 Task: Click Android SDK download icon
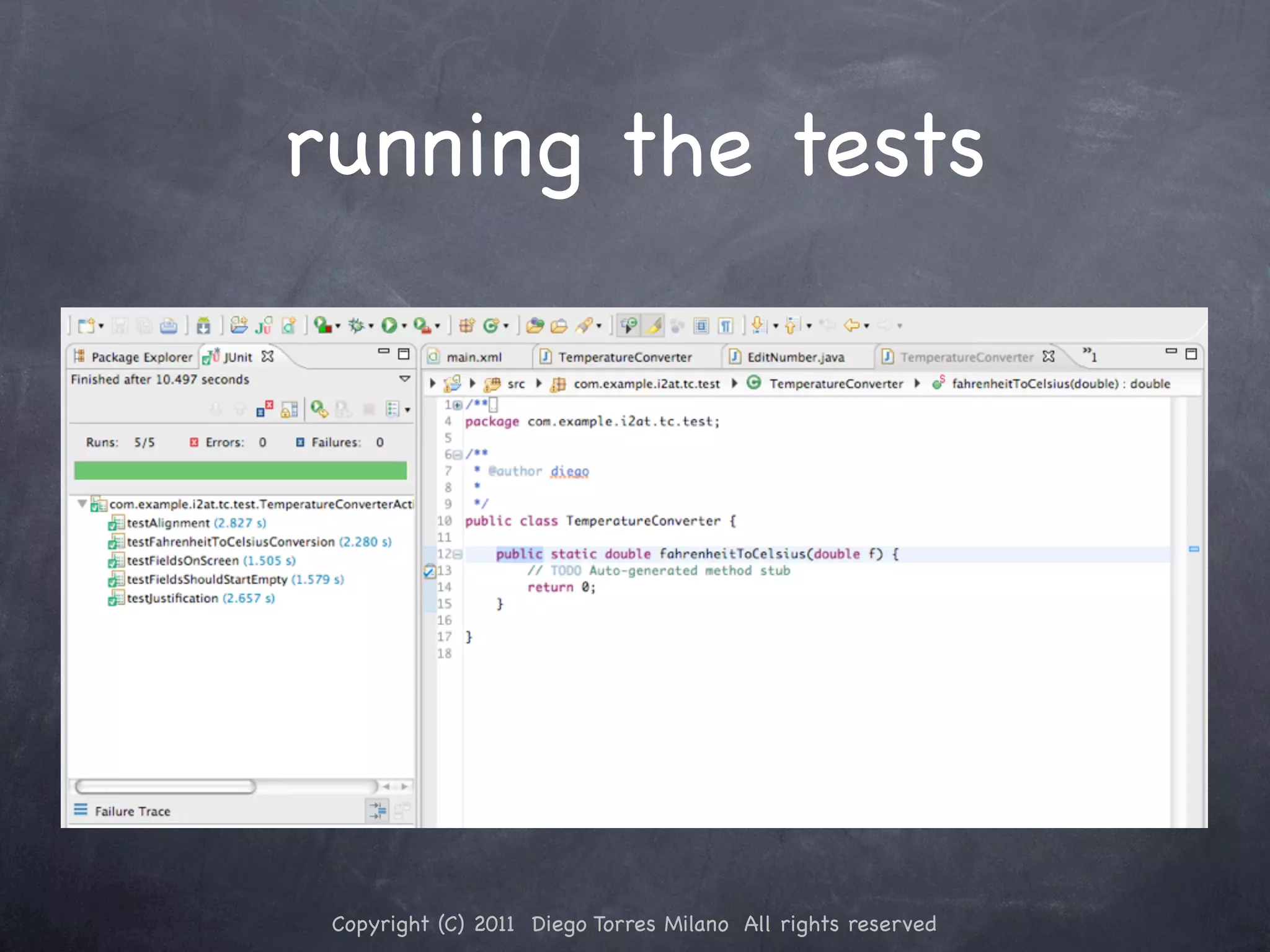tap(203, 325)
